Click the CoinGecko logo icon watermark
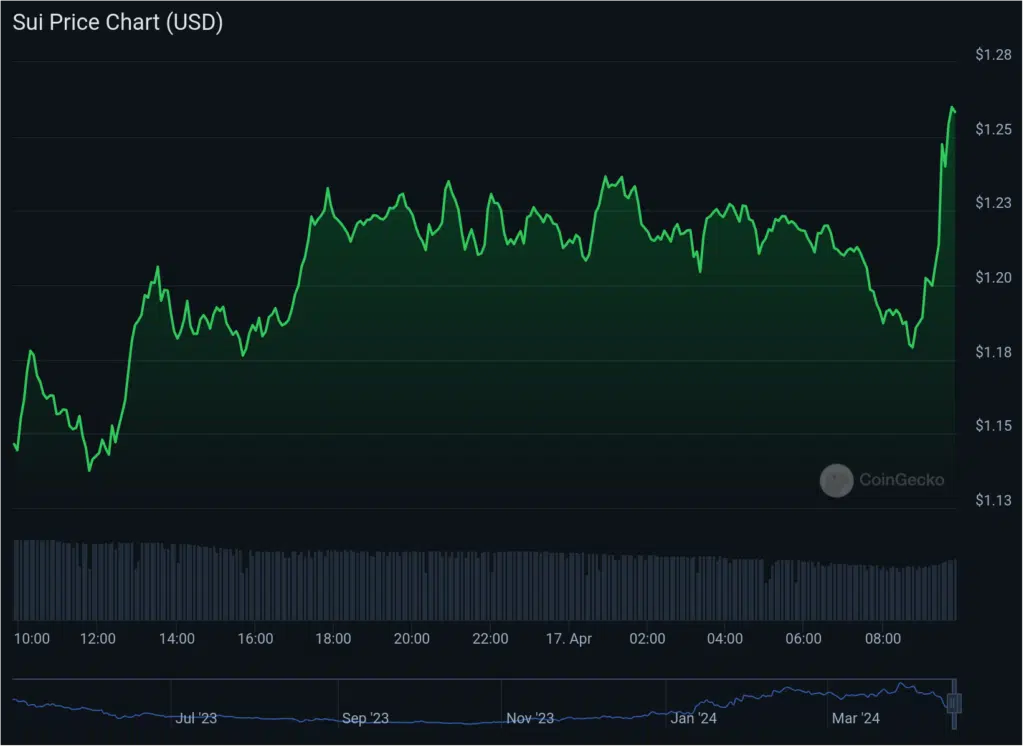The image size is (1024, 747). (x=836, y=480)
